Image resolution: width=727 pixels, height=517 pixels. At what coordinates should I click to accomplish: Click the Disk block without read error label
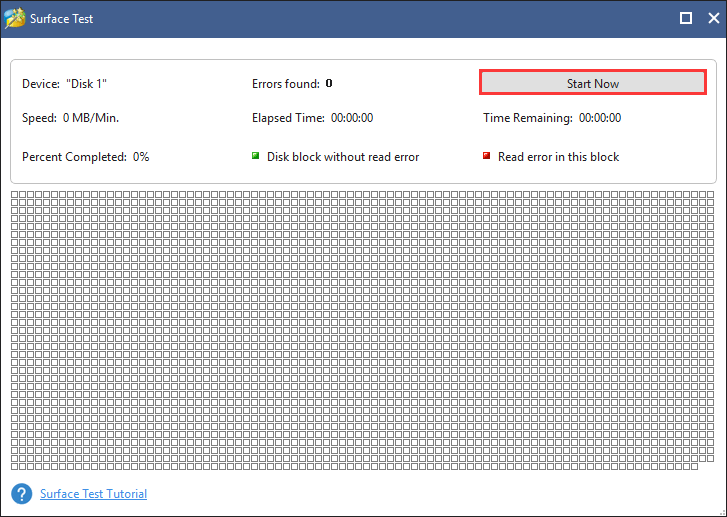pos(343,157)
